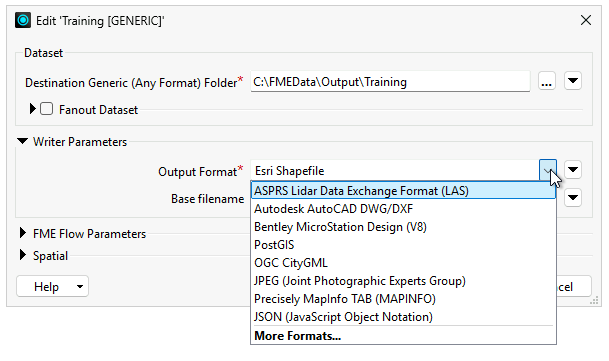Close the Edit Training dialog
This screenshot has width=609, height=361.
[586, 20]
